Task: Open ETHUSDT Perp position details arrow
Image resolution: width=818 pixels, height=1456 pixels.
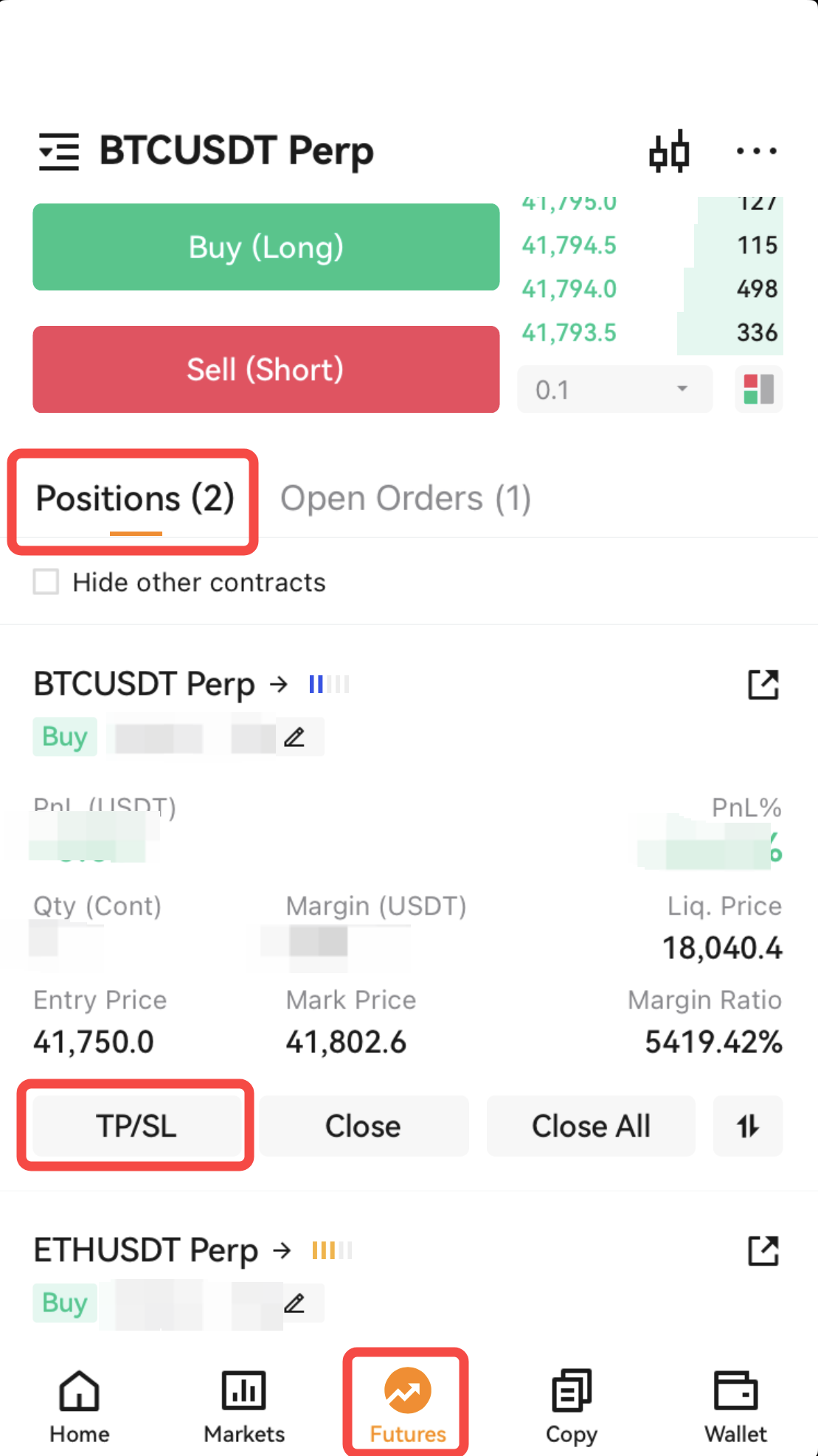Action: pos(282,1250)
